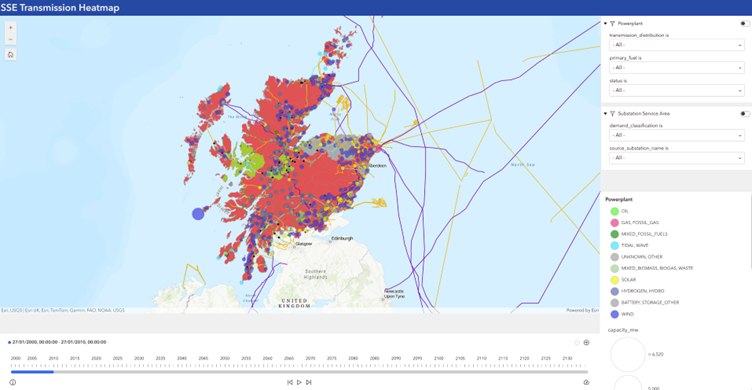Open demand_classification dropdown

(677, 135)
